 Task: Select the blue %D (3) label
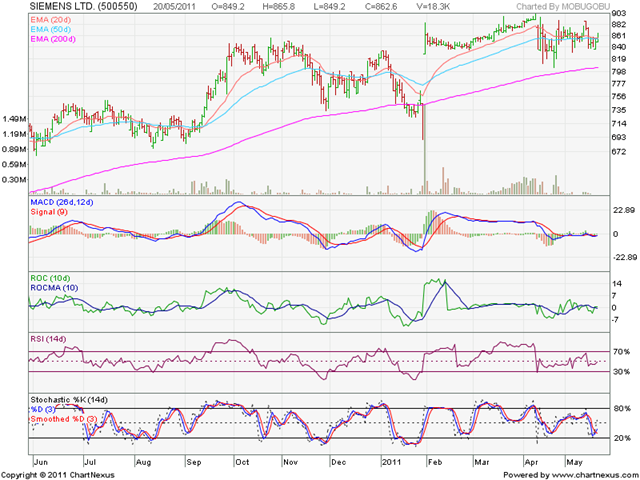coord(44,409)
